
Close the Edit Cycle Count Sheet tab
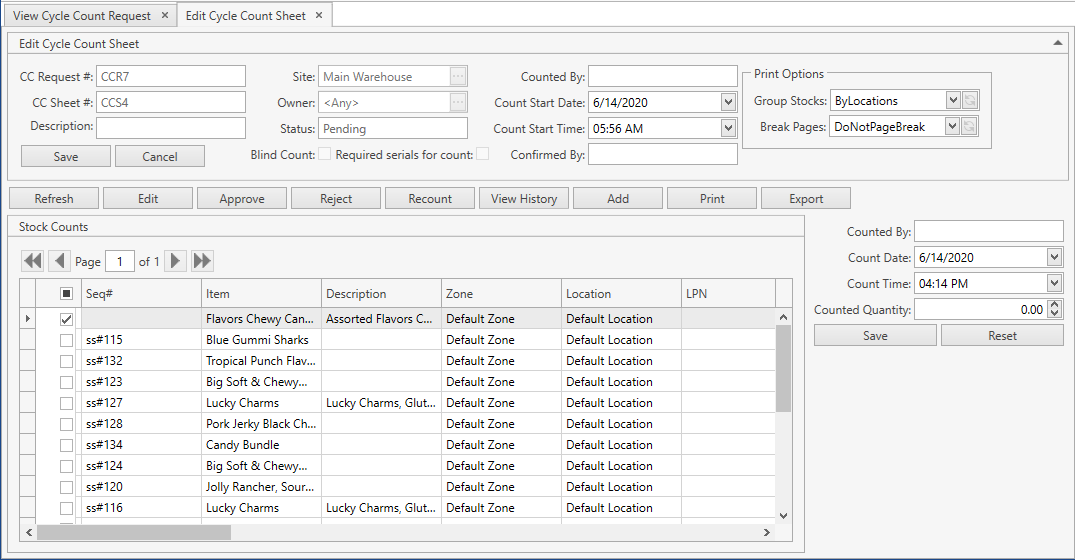pyautogui.click(x=319, y=16)
